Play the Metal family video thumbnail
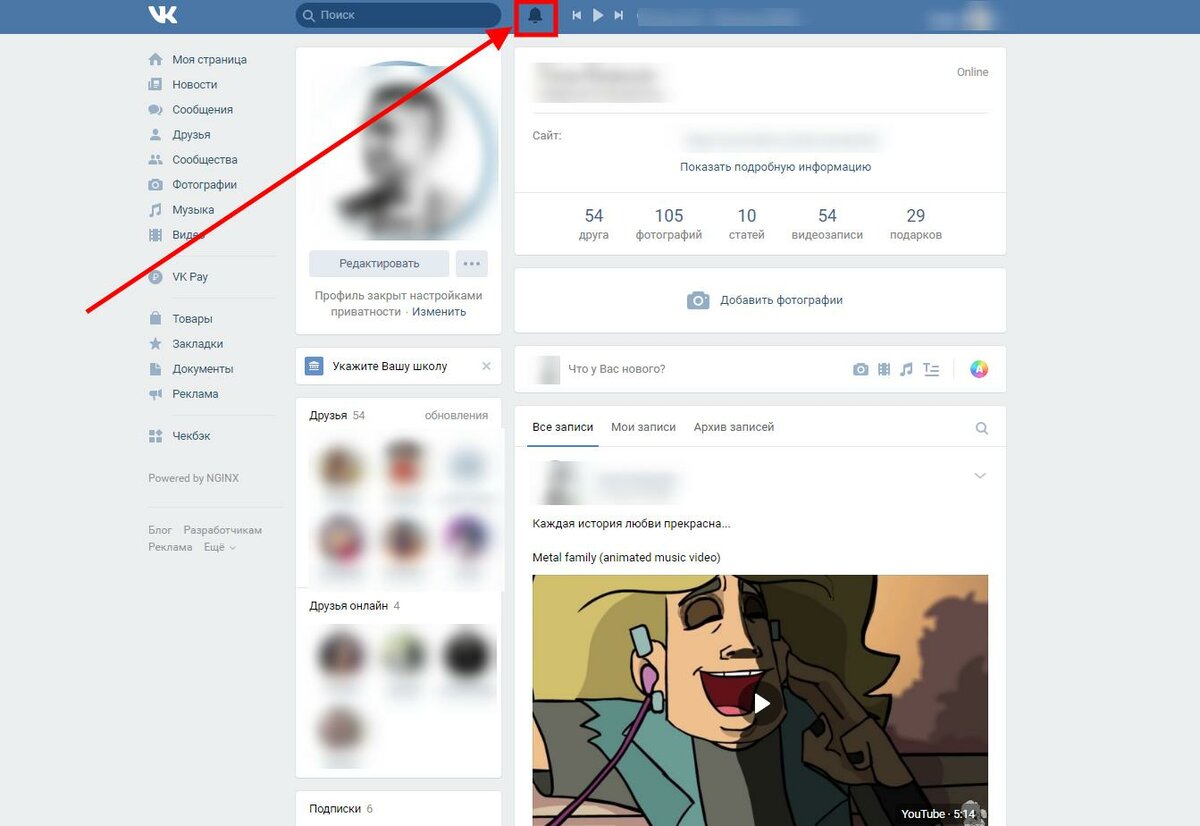Image resolution: width=1200 pixels, height=826 pixels. pyautogui.click(x=760, y=700)
